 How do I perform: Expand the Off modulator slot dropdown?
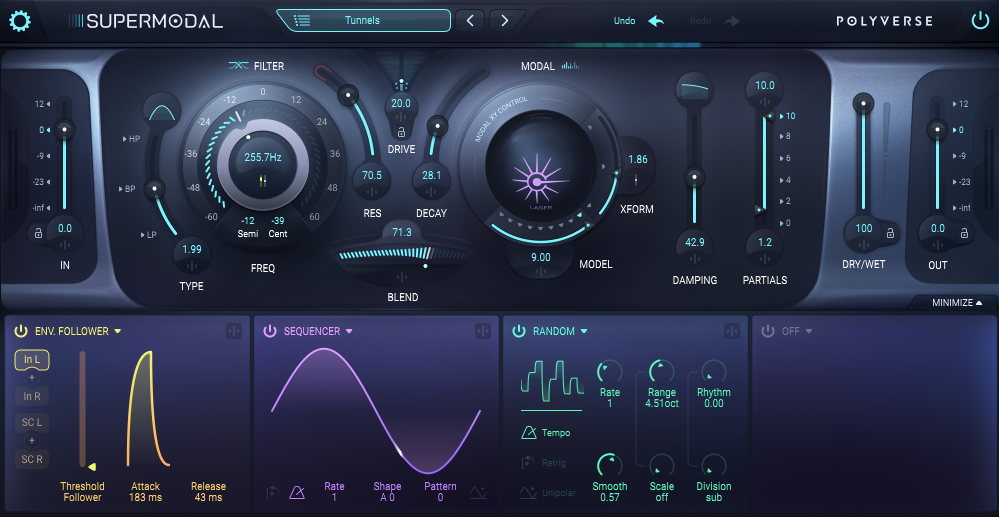coord(808,331)
